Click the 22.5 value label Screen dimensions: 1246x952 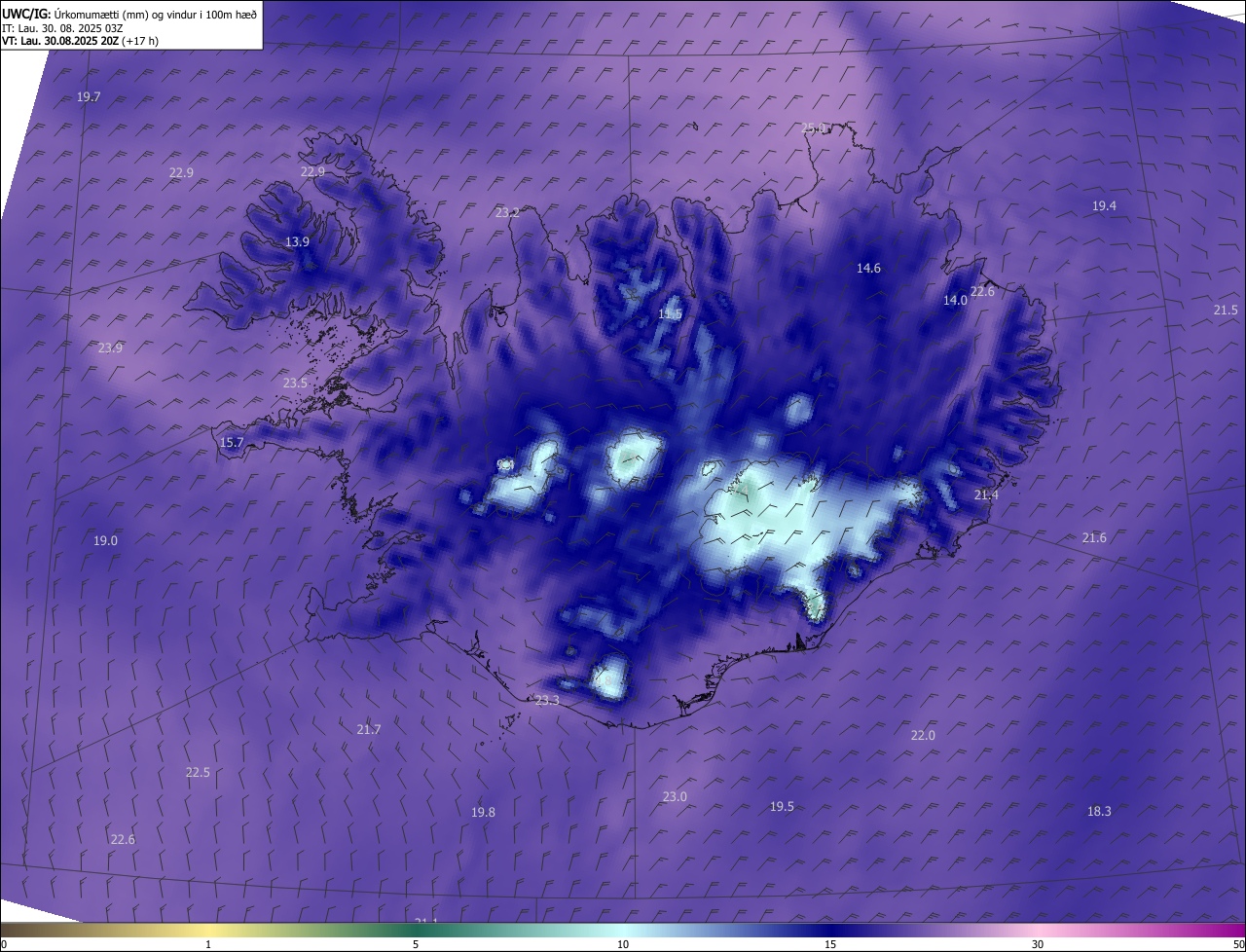click(x=198, y=773)
